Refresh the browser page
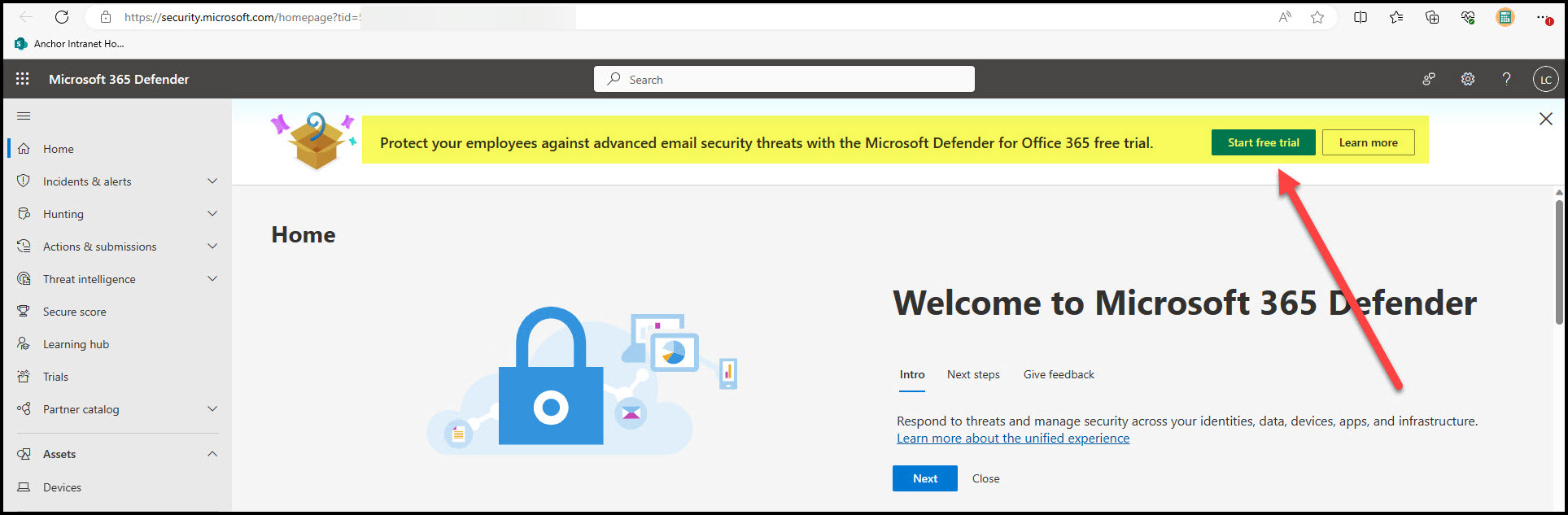This screenshot has height=515, width=1568. pyautogui.click(x=62, y=17)
